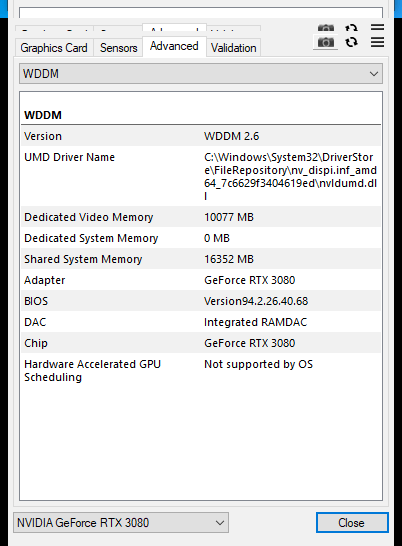The image size is (402, 546).
Task: Click the 0 MB dedicated system memory value
Action: [x=217, y=238]
